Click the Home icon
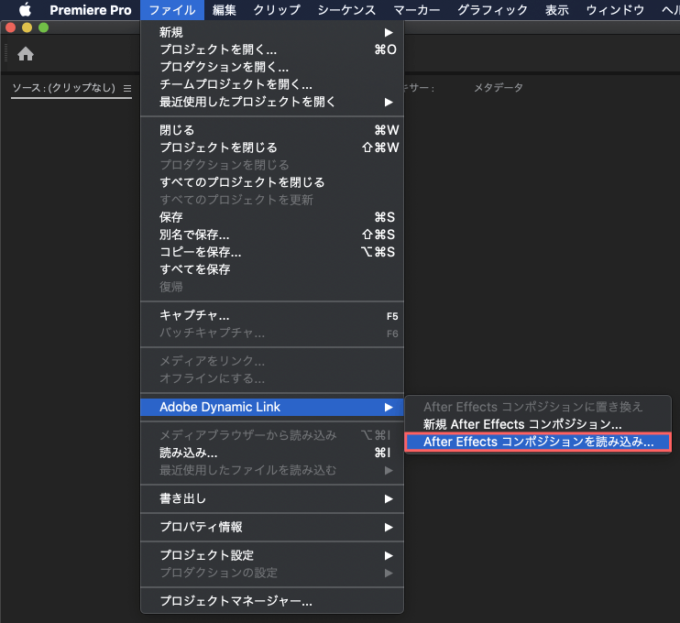Screen dimensions: 680x623 tap(26, 54)
